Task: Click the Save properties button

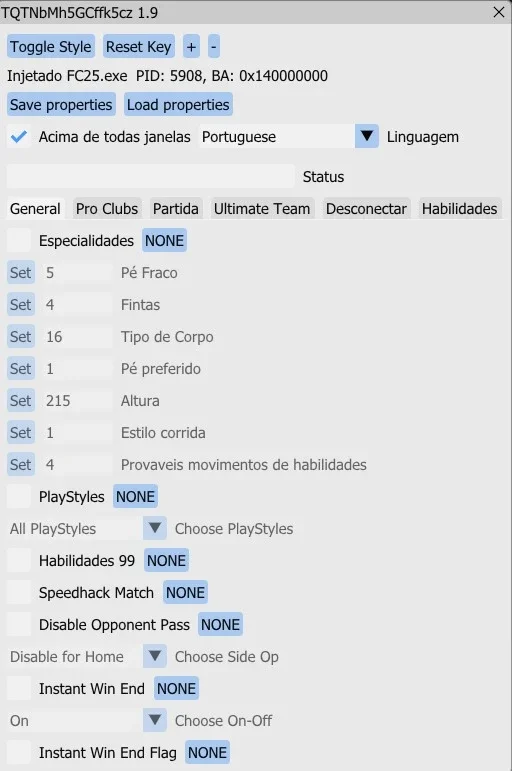Action: [x=61, y=105]
